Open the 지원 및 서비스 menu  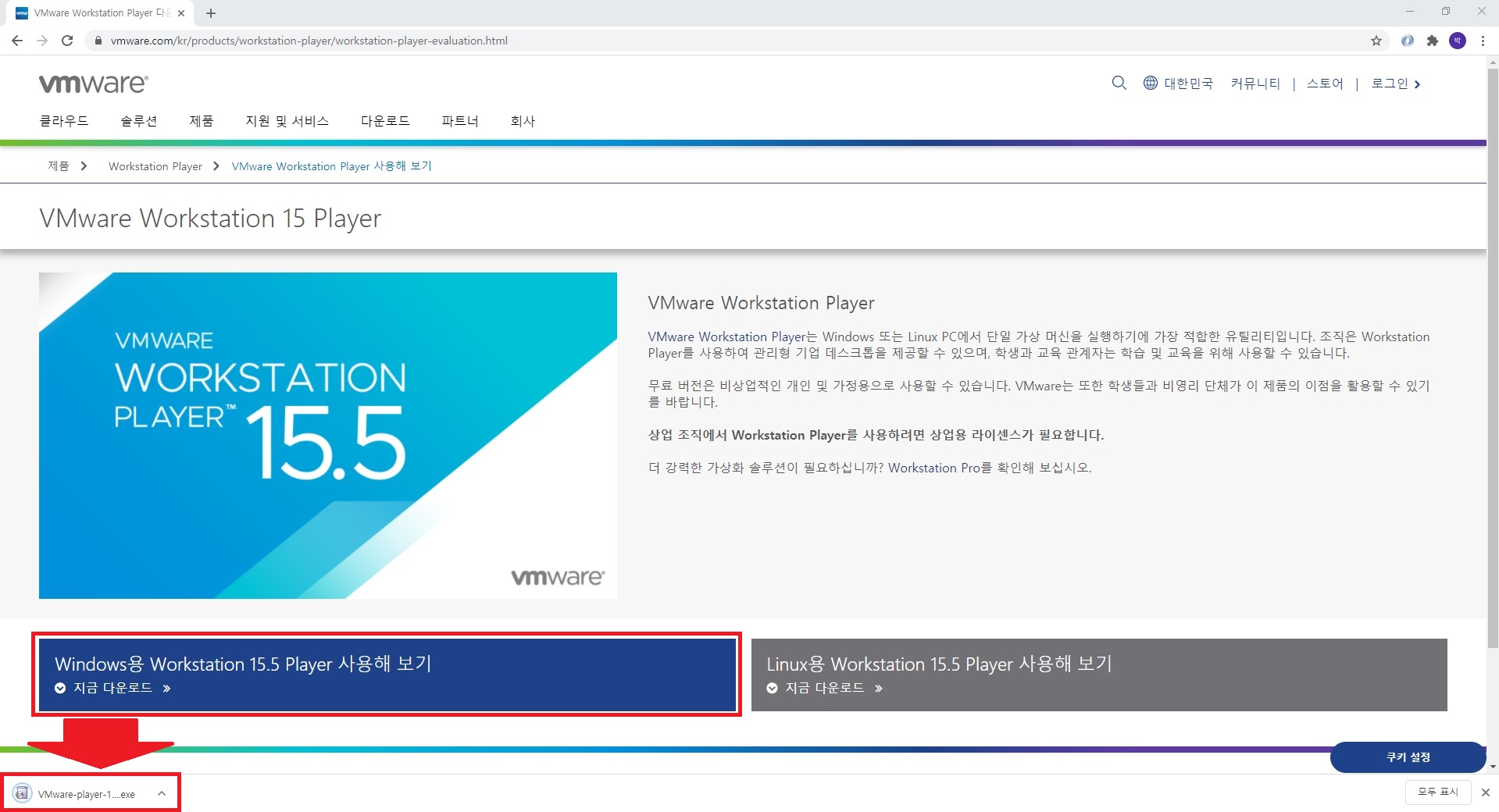287,121
